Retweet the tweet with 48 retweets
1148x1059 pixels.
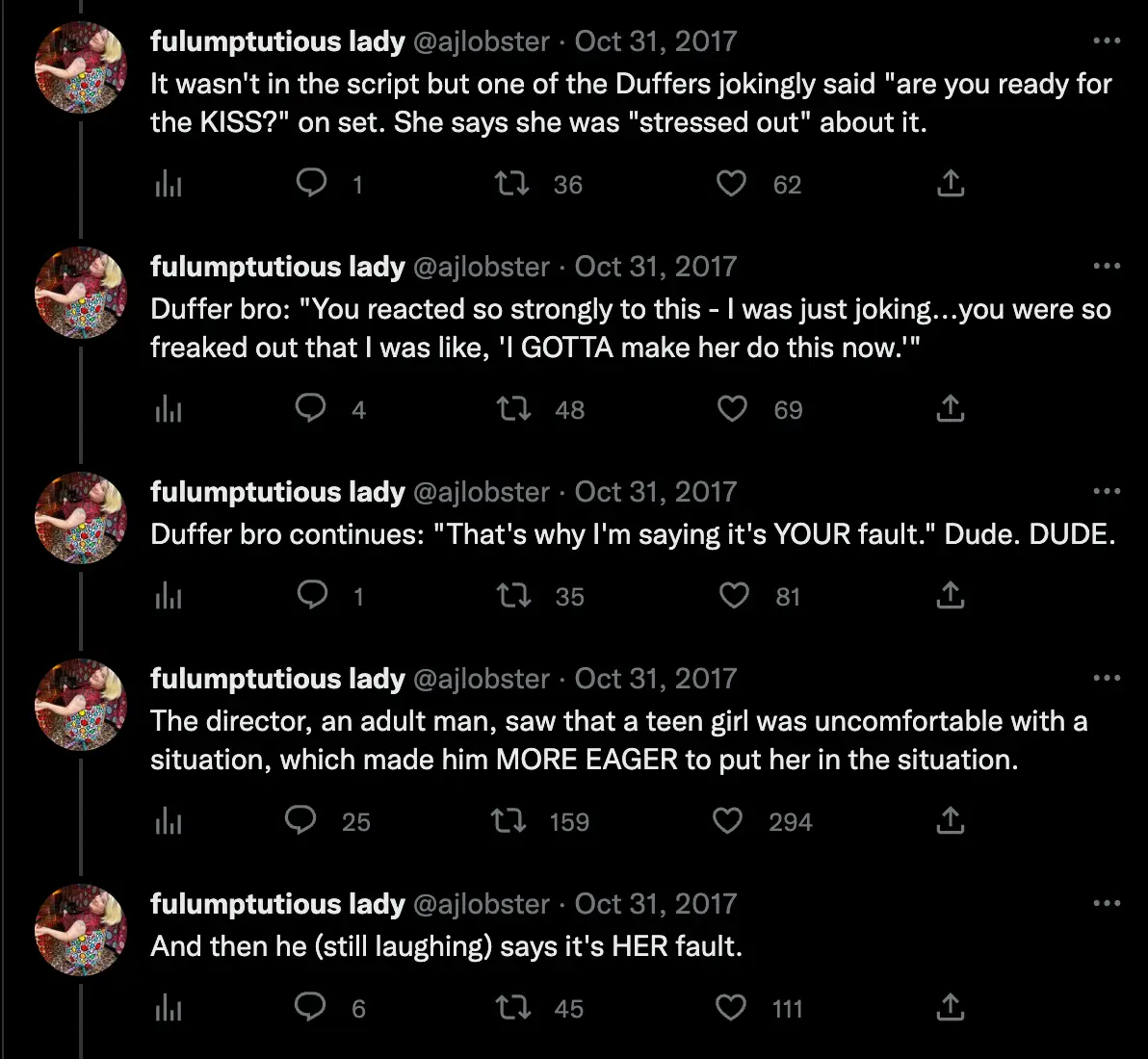click(x=512, y=409)
